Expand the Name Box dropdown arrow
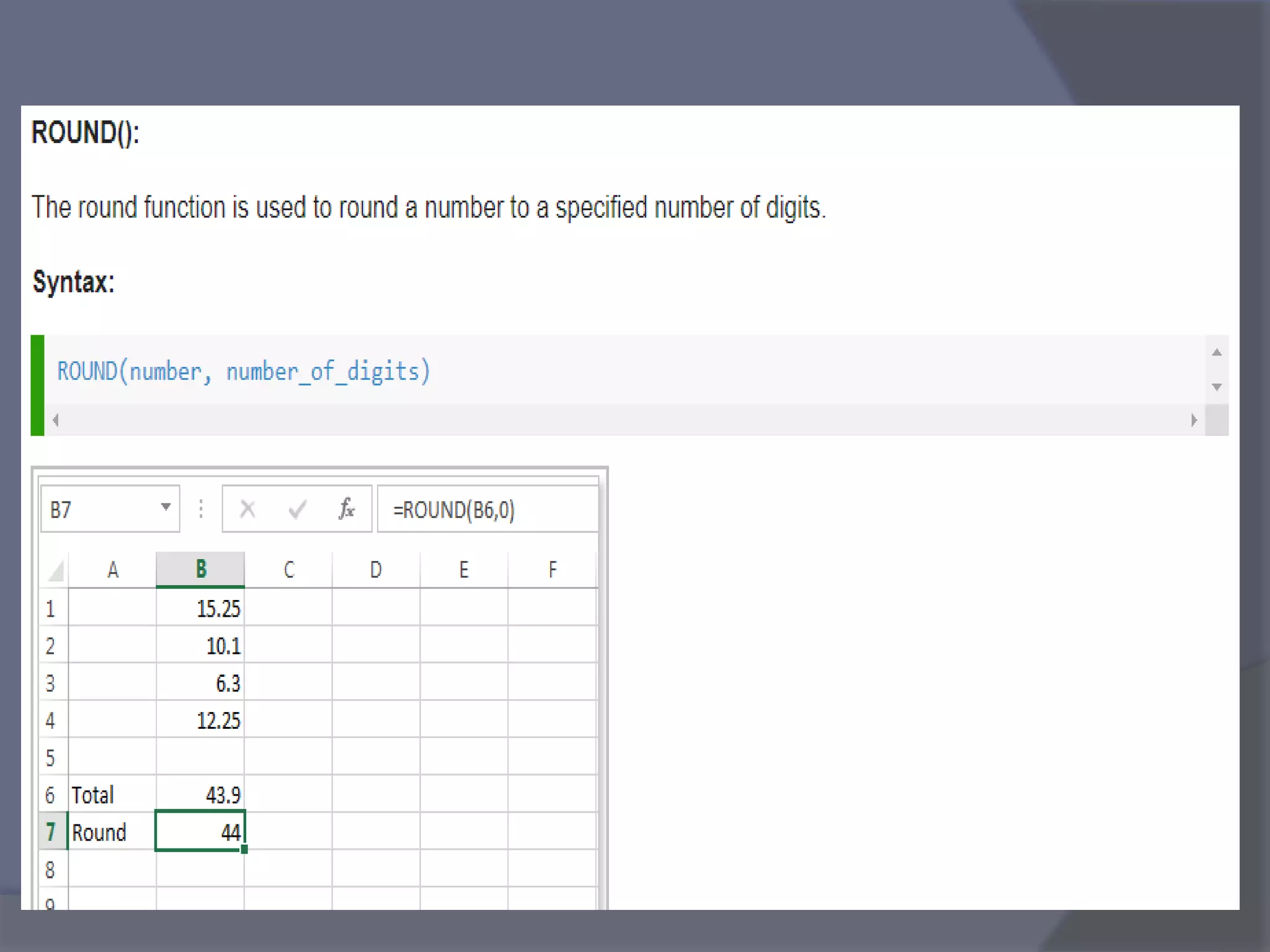 [166, 507]
